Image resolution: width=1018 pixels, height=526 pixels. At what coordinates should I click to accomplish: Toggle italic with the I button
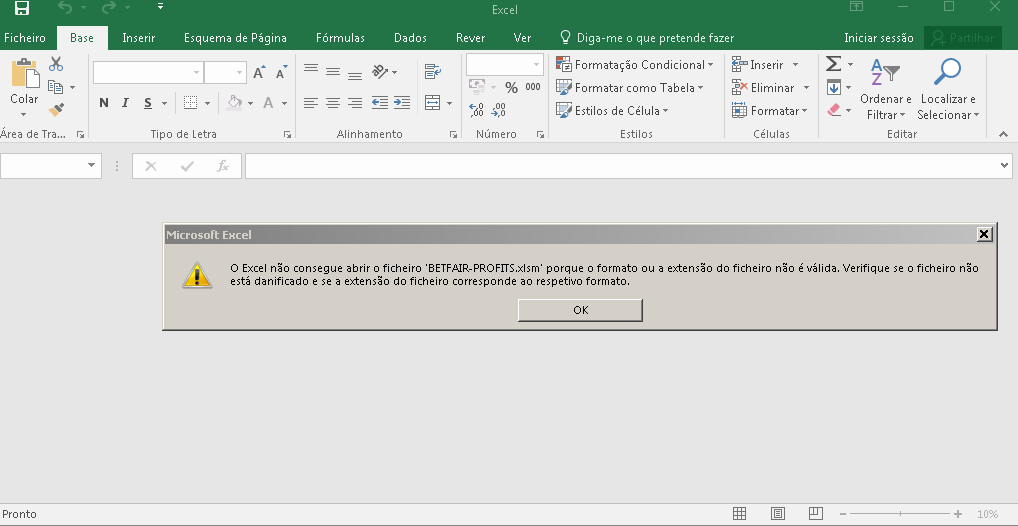click(125, 103)
